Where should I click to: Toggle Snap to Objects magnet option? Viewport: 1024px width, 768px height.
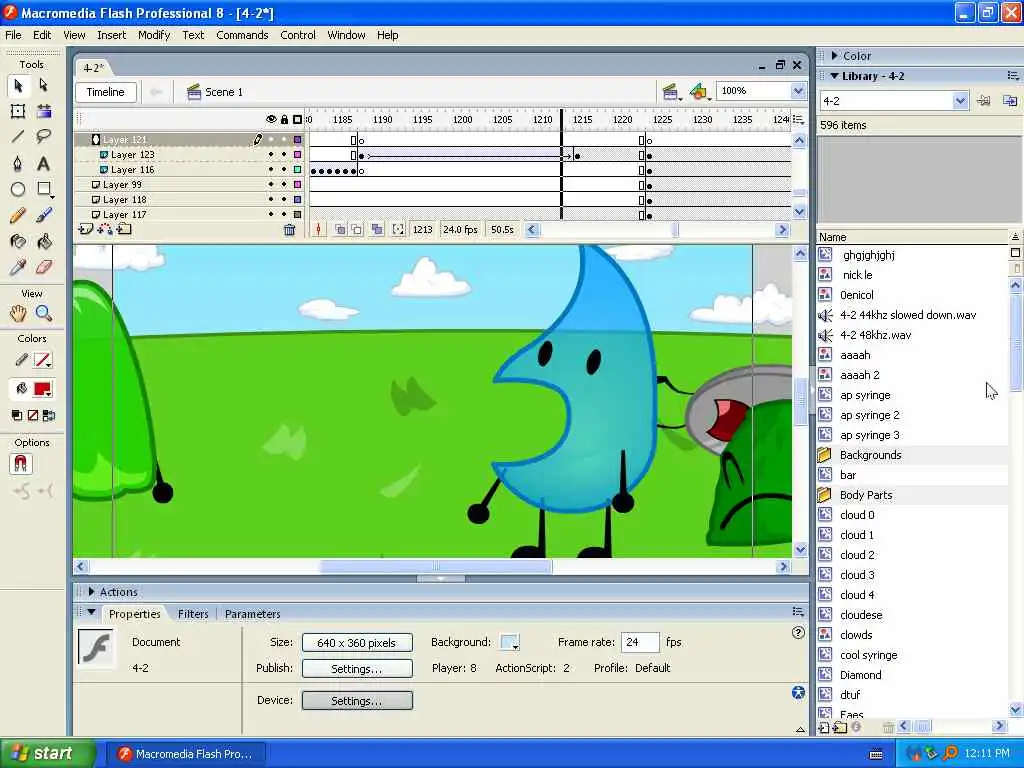point(21,464)
